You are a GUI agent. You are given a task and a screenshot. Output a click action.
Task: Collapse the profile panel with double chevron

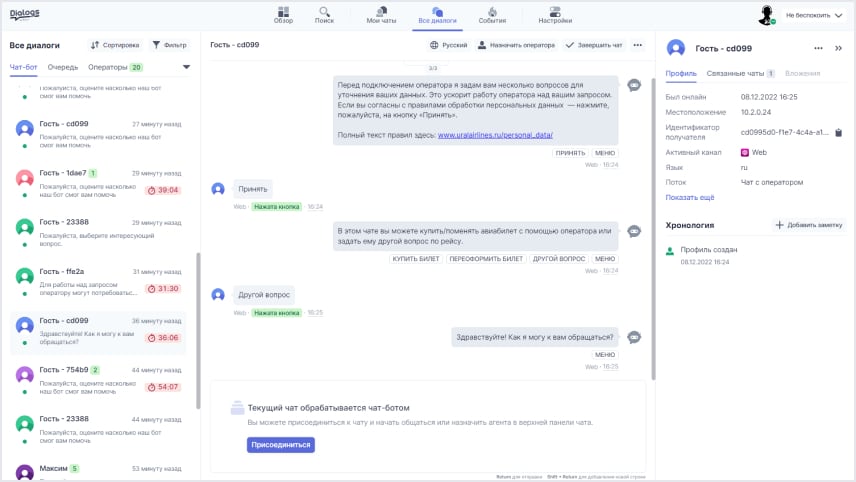click(839, 48)
